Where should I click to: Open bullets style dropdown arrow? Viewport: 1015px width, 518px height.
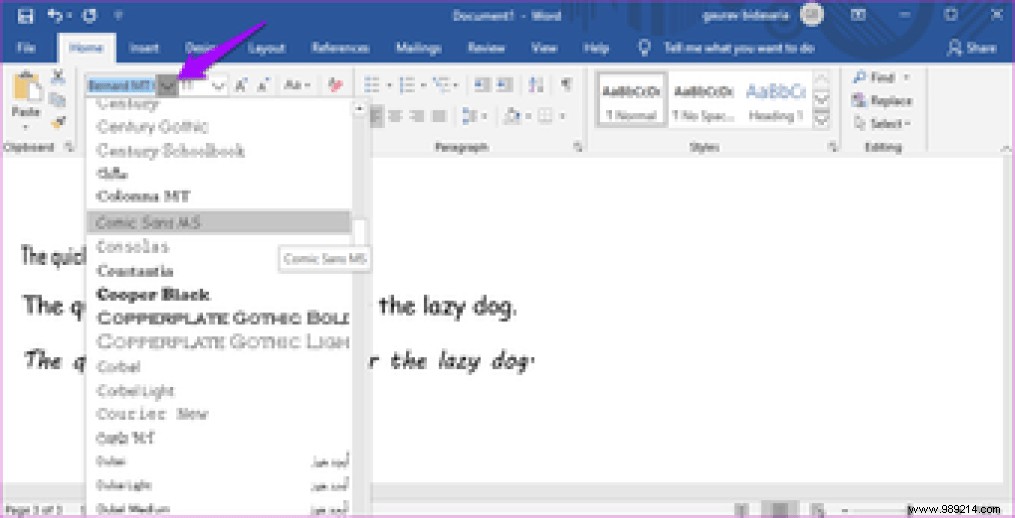389,85
